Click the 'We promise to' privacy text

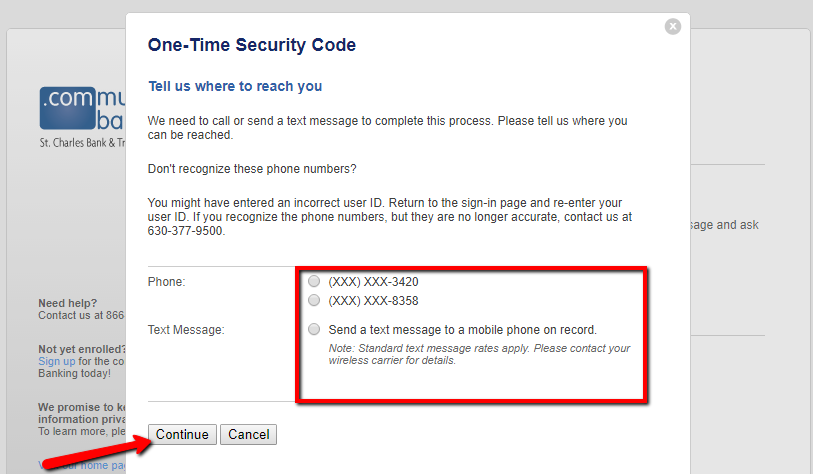pyautogui.click(x=81, y=407)
